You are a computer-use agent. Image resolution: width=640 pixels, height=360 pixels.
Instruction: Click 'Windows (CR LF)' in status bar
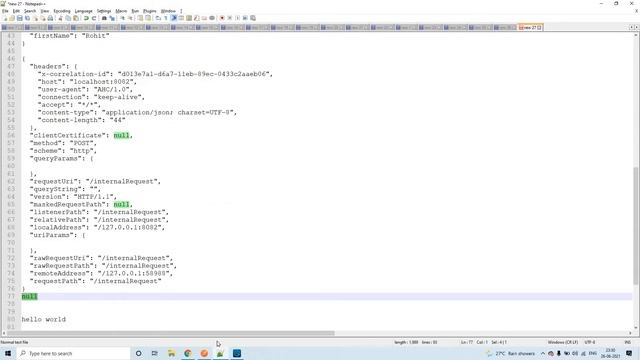562,342
